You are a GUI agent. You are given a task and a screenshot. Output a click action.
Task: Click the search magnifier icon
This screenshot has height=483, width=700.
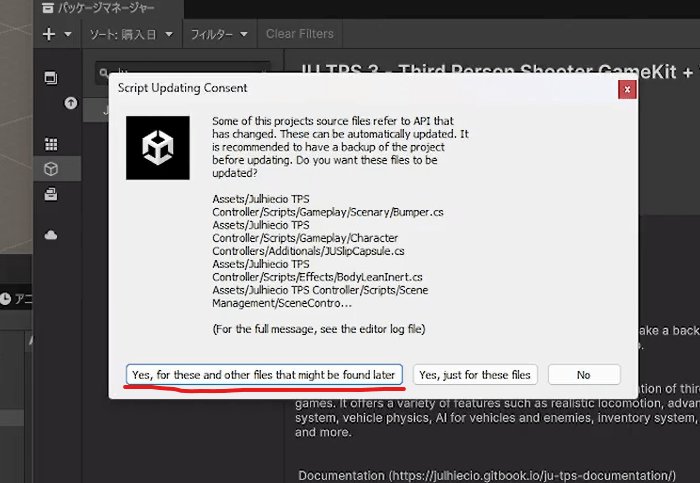pyautogui.click(x=104, y=72)
